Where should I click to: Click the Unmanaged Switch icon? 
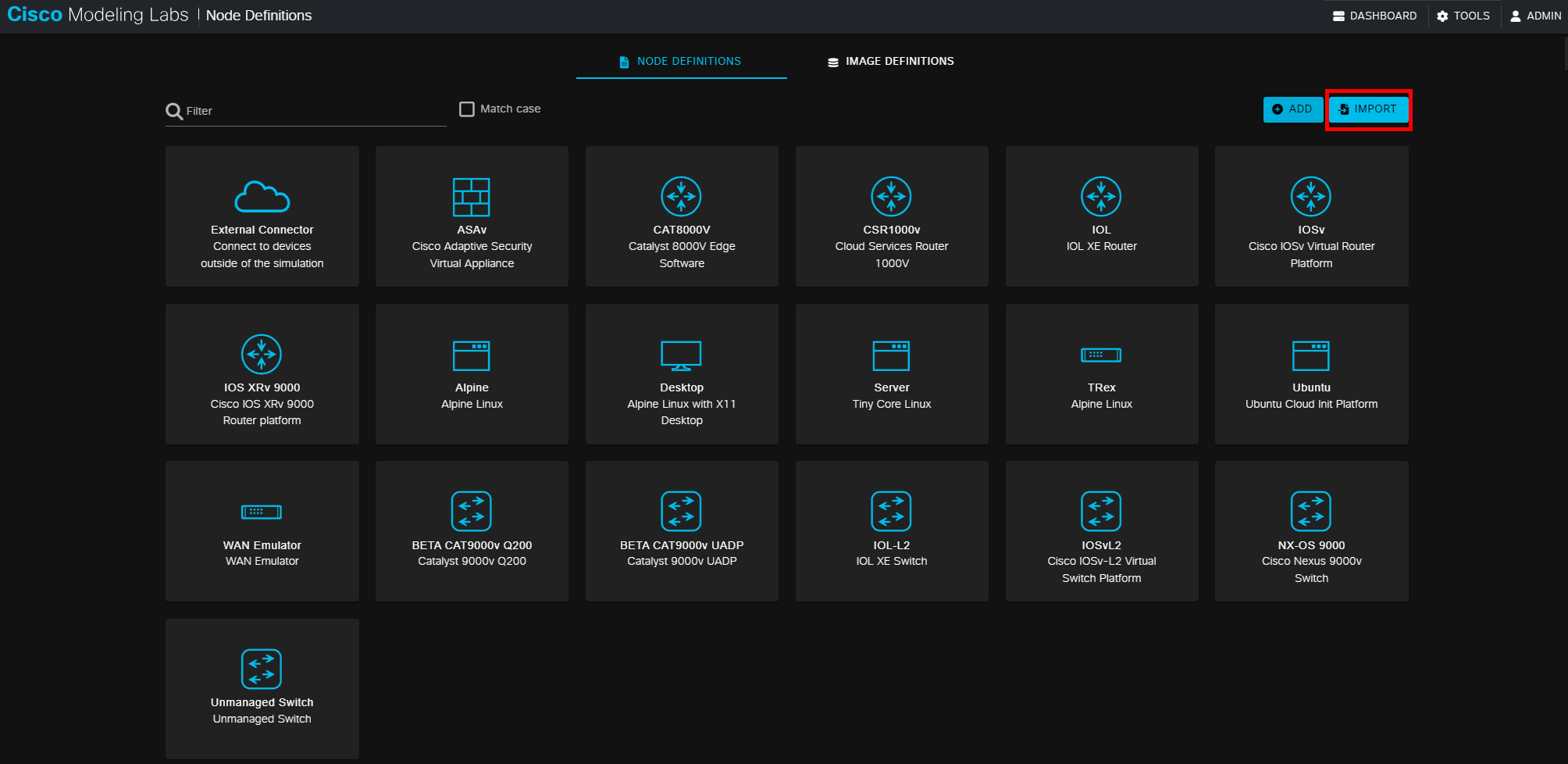click(x=262, y=669)
